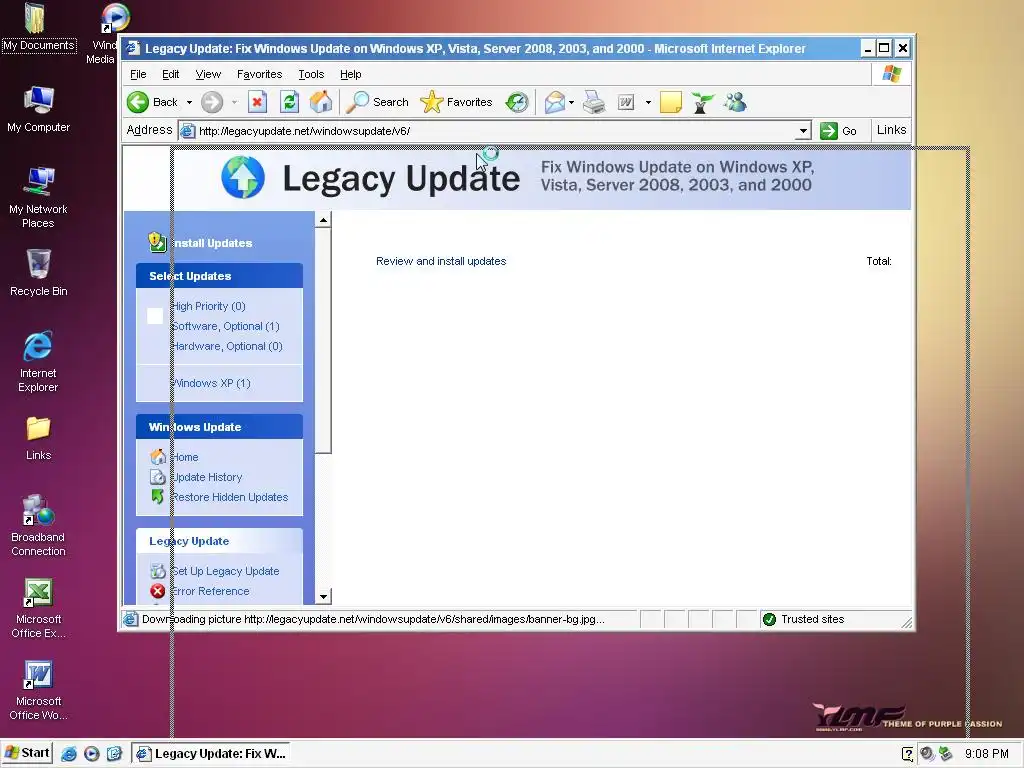Open the Microsoft Office Word shortcut

point(39,690)
